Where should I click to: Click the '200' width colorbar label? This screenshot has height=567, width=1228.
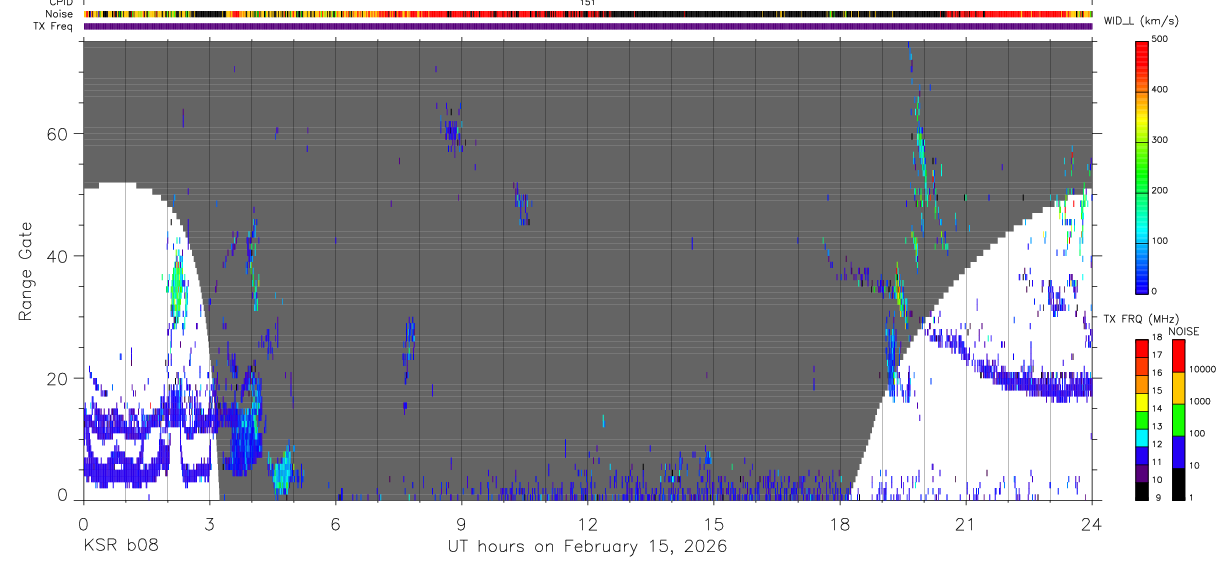(x=1160, y=190)
